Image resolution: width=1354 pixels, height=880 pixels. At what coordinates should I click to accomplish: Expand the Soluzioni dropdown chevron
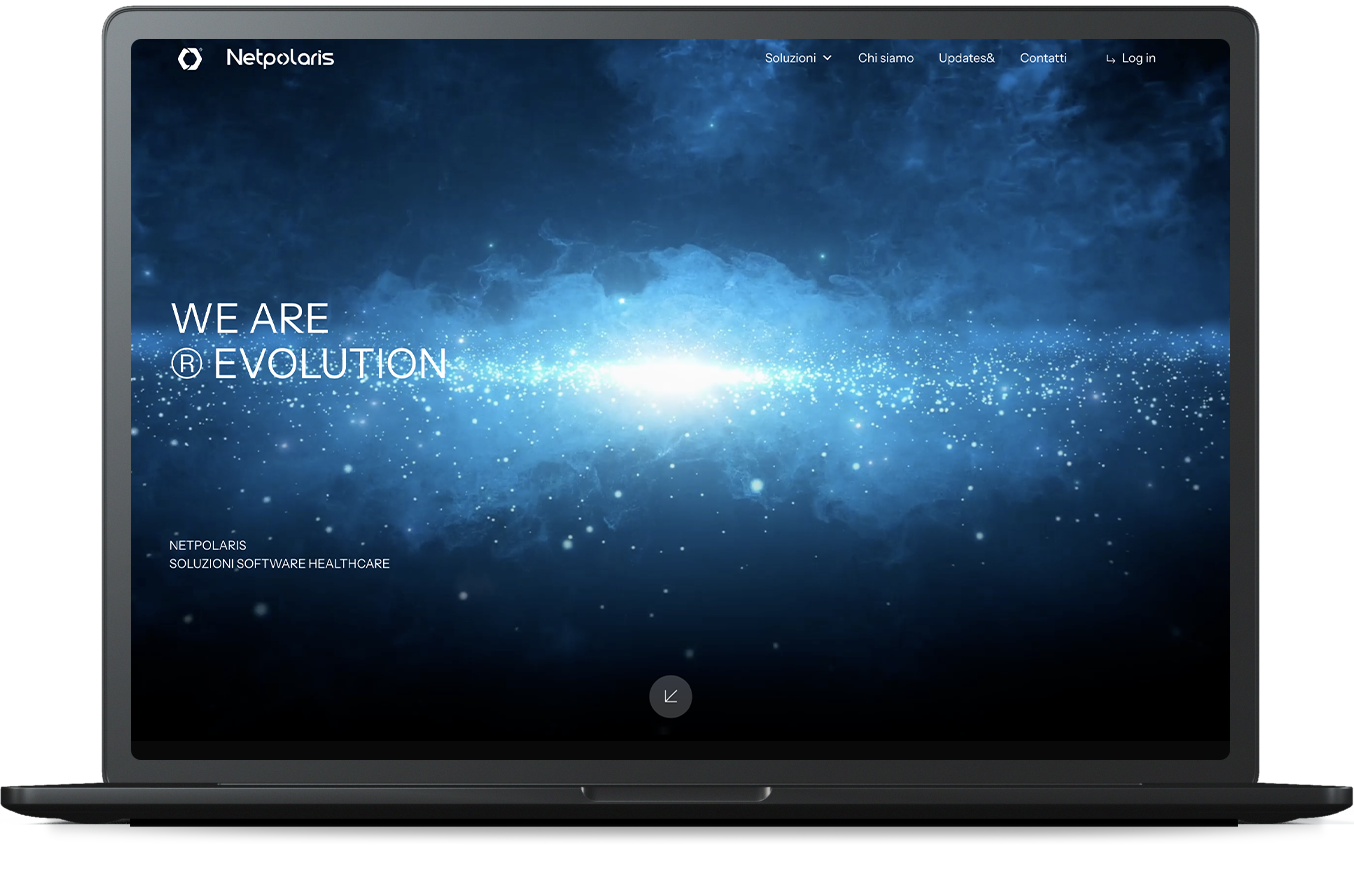click(x=827, y=59)
